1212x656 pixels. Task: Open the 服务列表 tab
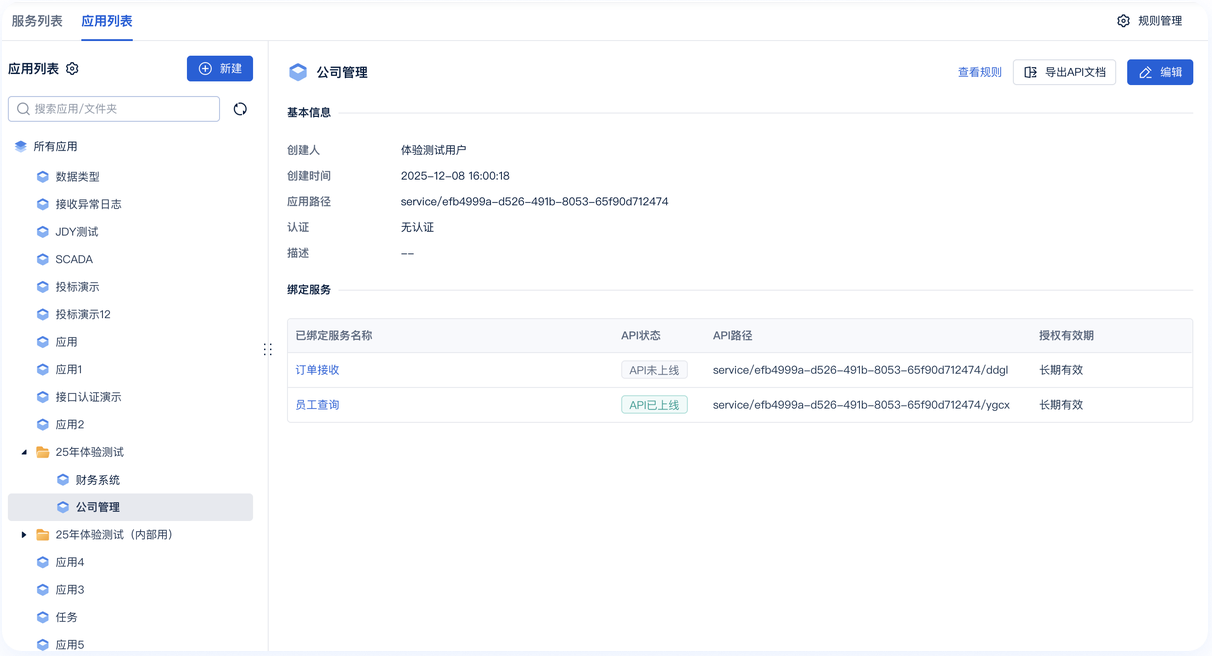pyautogui.click(x=37, y=21)
